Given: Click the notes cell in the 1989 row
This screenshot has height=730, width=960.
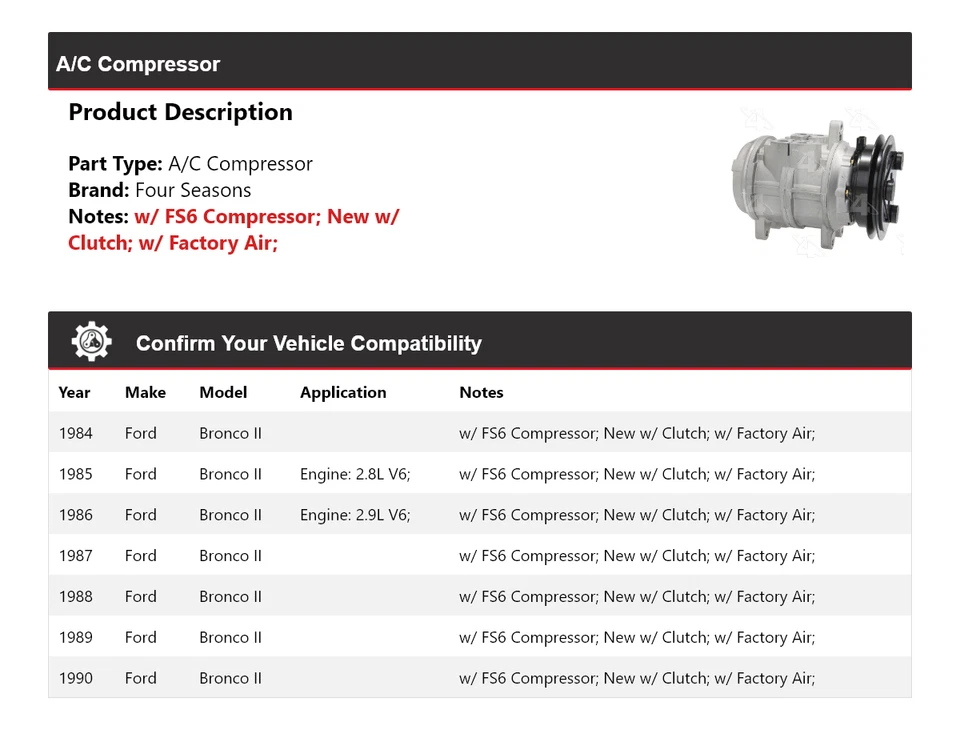Looking at the screenshot, I should (x=637, y=637).
